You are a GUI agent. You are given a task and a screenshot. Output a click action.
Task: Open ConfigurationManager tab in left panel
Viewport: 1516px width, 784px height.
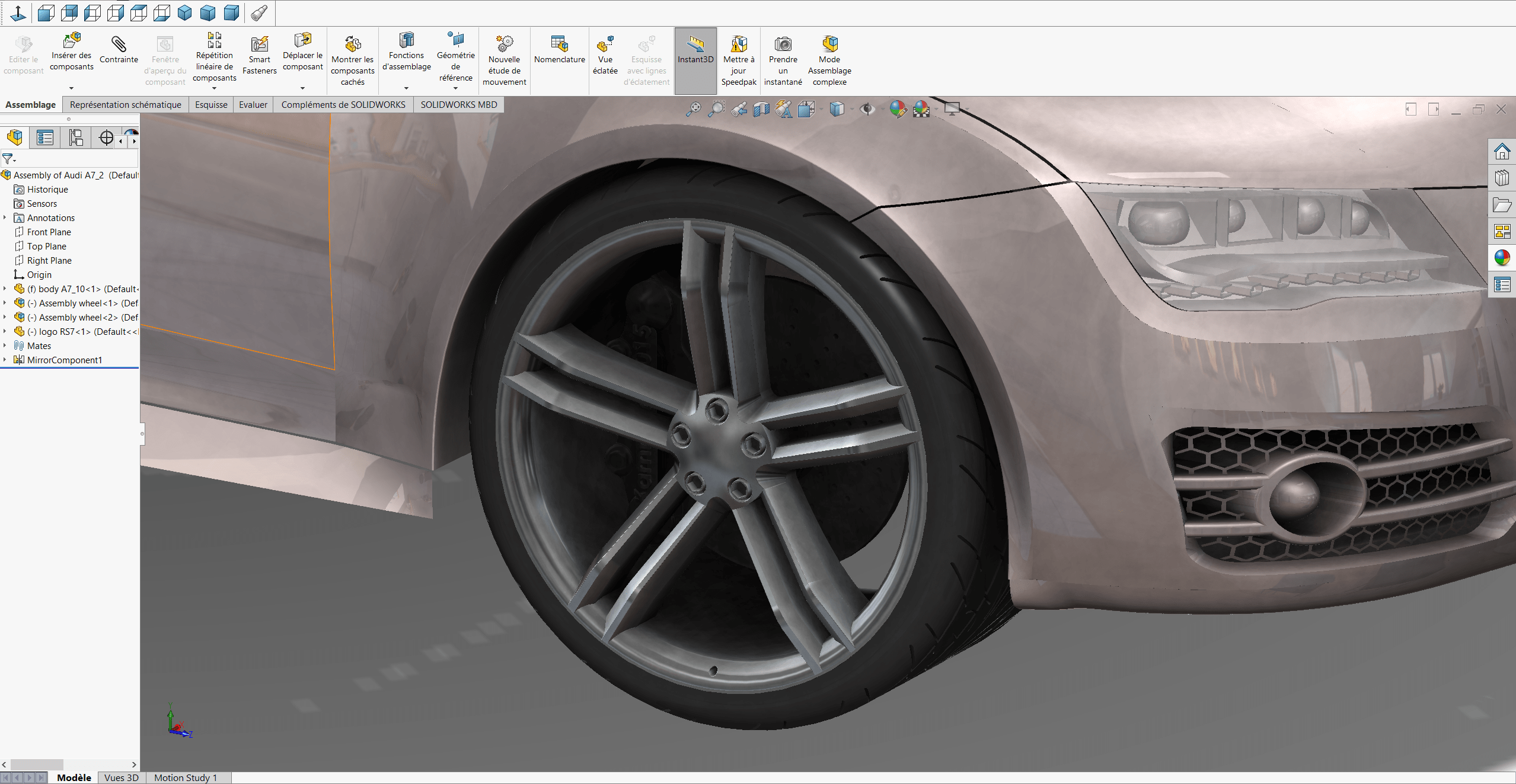click(x=76, y=138)
